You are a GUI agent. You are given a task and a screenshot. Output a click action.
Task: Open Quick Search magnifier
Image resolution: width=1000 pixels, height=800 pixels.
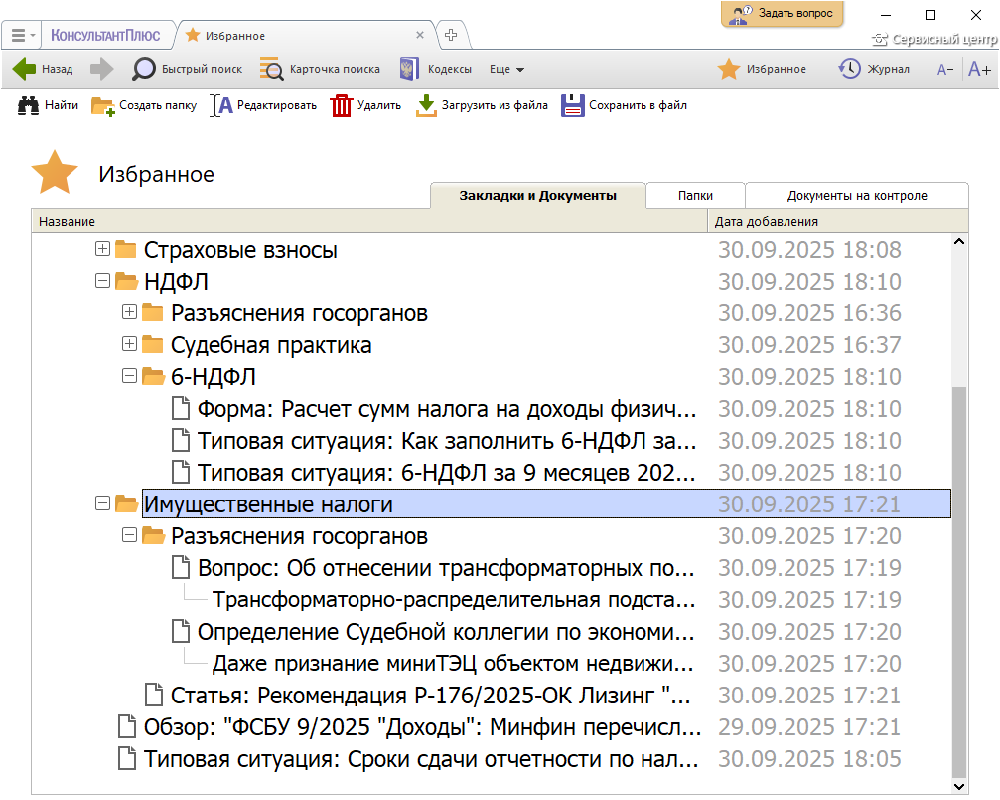(x=145, y=69)
